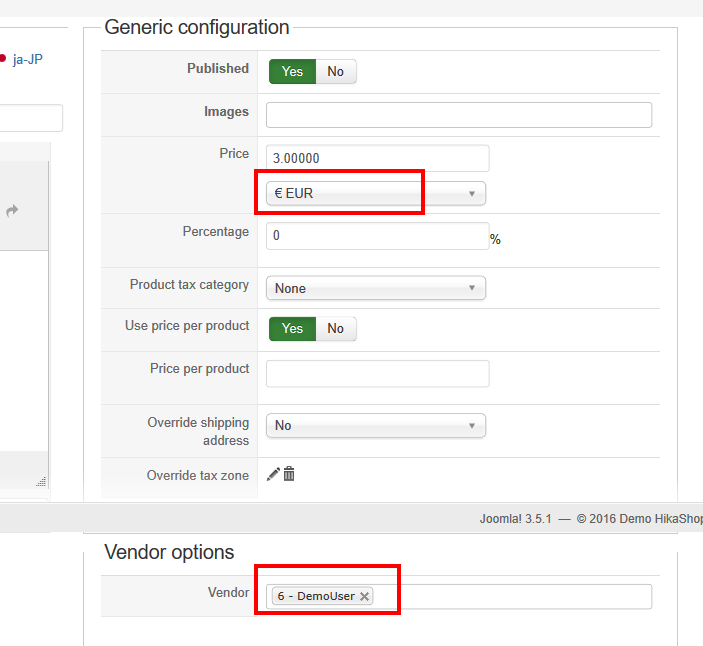The width and height of the screenshot is (703, 646).
Task: Switch to the ja-JP language tab
Action: pos(28,59)
